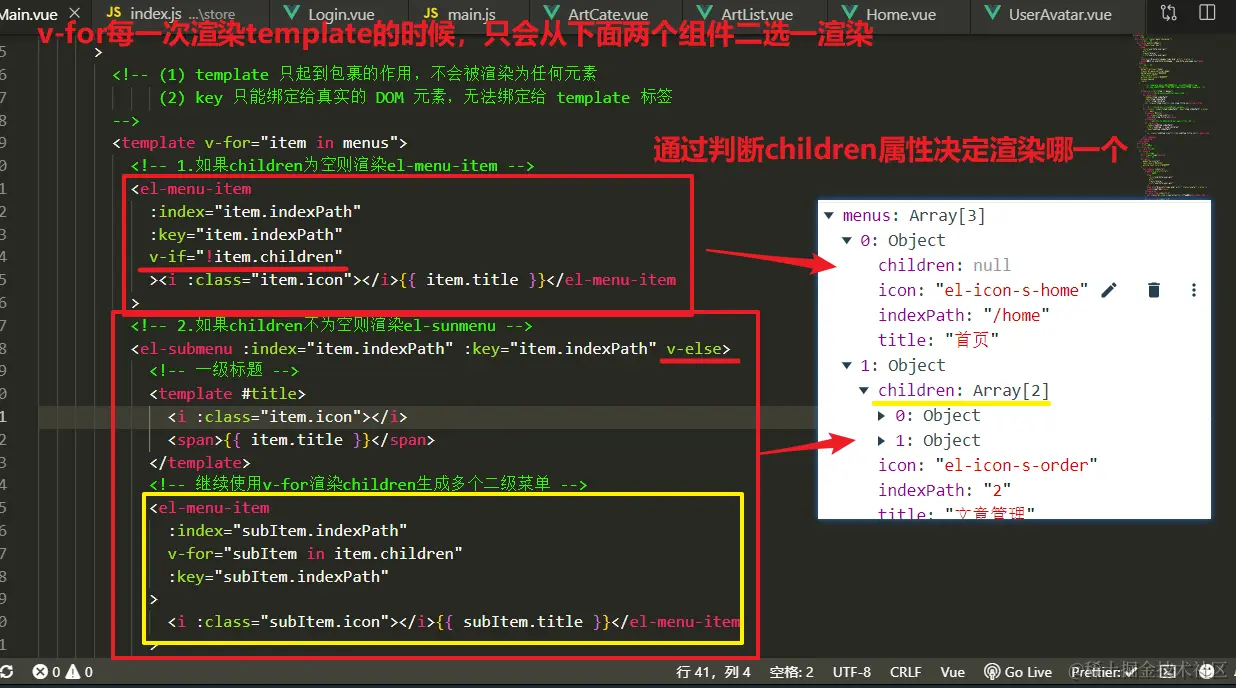Expand the 0: Object under children Array[2]
Screen dimensions: 1236x688
click(882, 415)
